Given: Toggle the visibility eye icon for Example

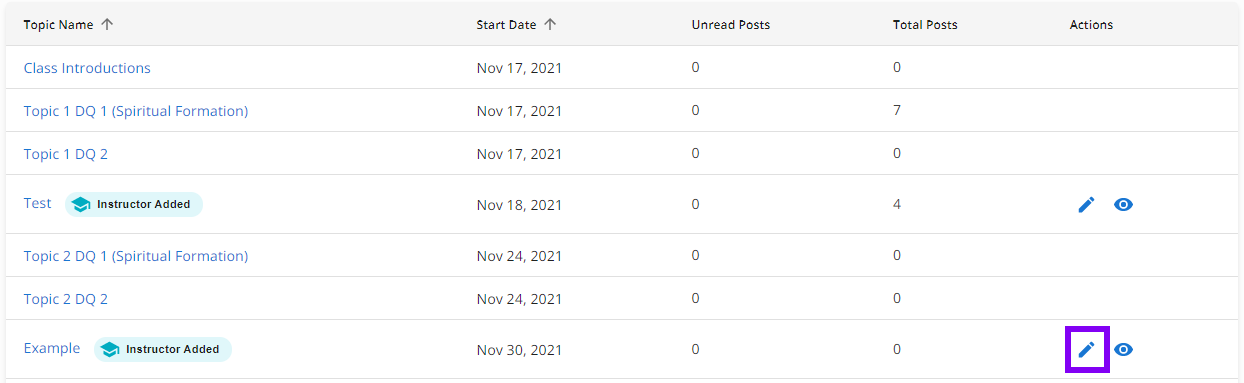Looking at the screenshot, I should (1123, 349).
